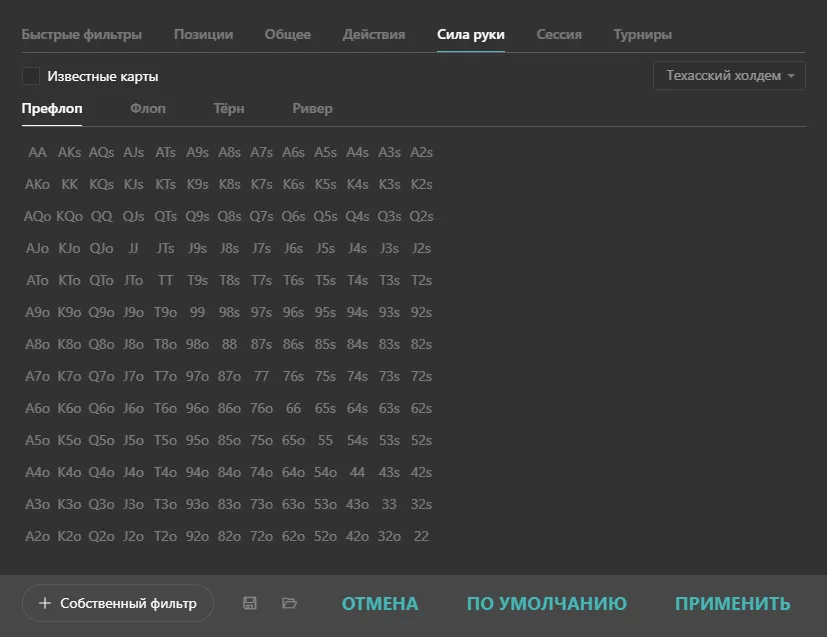
Task: Select the Флоп street tab
Action: [148, 108]
